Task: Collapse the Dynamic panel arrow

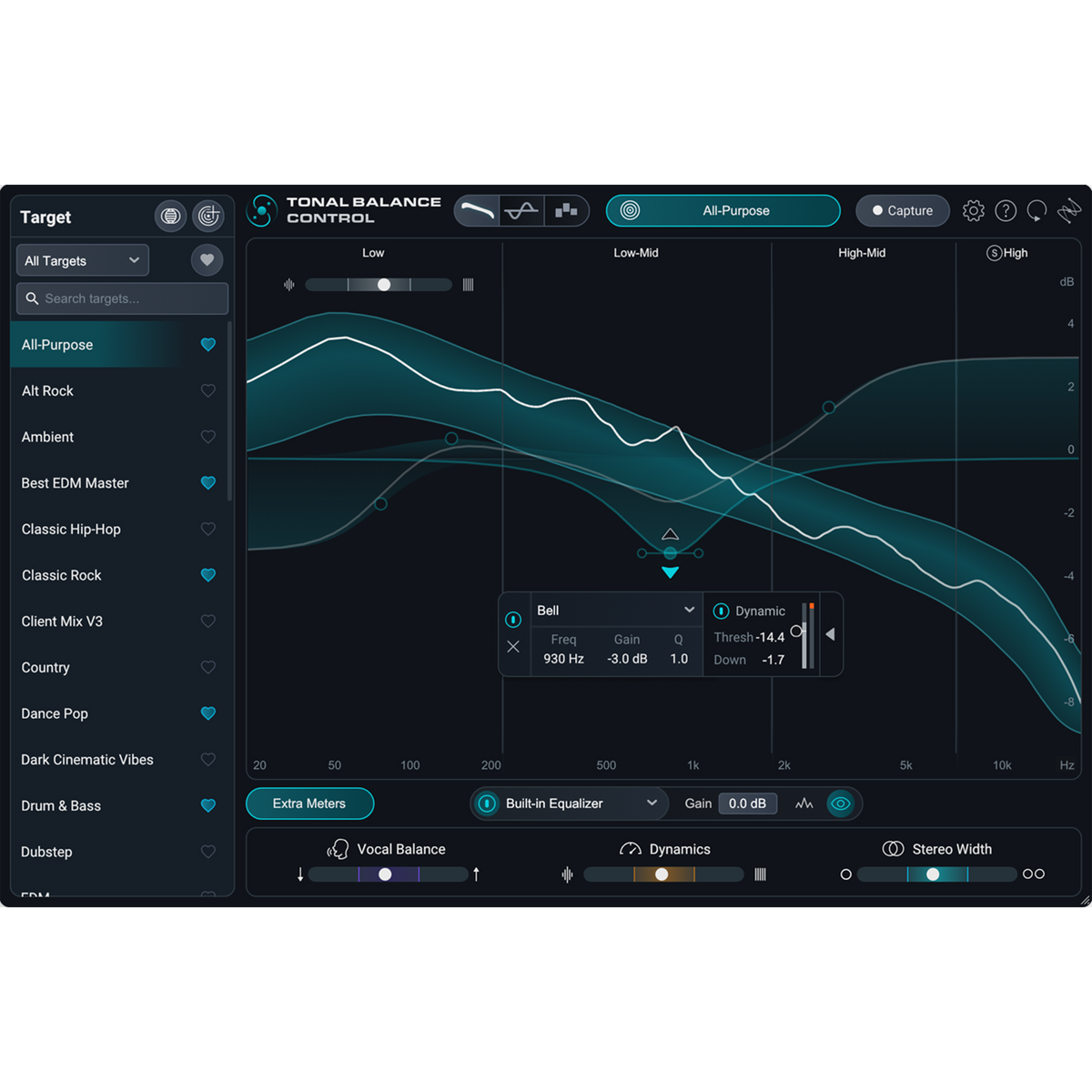Action: click(830, 634)
